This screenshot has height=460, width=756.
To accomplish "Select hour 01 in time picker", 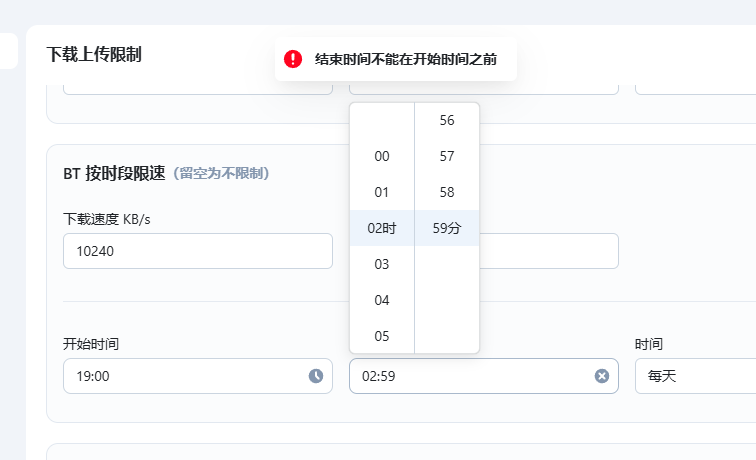I will pos(382,192).
